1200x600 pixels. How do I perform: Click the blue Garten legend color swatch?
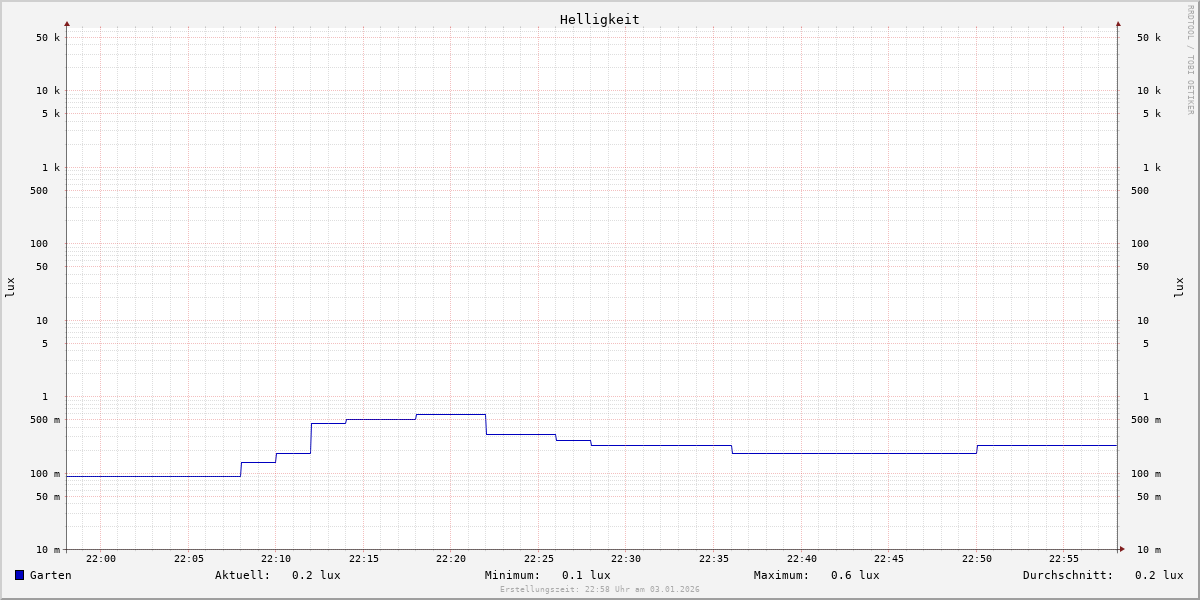19,575
